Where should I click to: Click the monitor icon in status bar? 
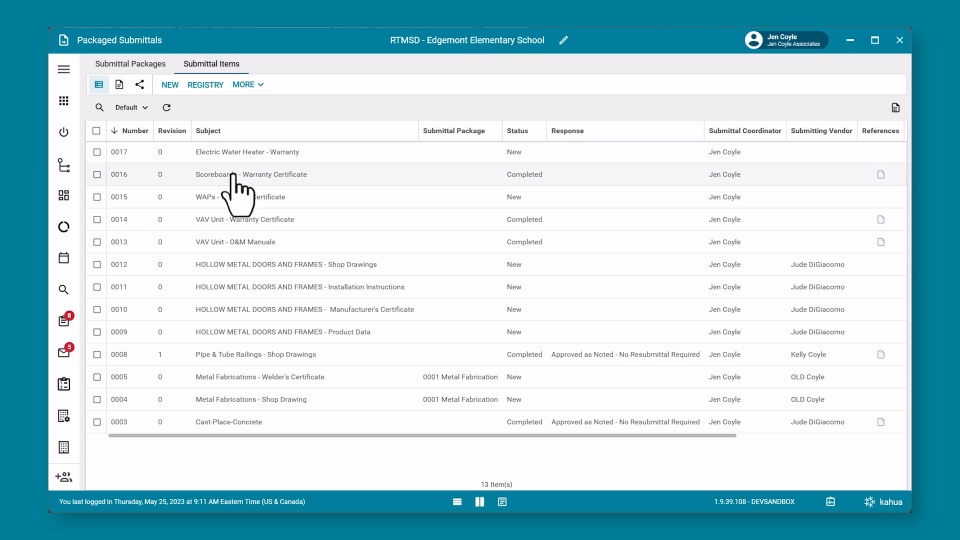830,501
